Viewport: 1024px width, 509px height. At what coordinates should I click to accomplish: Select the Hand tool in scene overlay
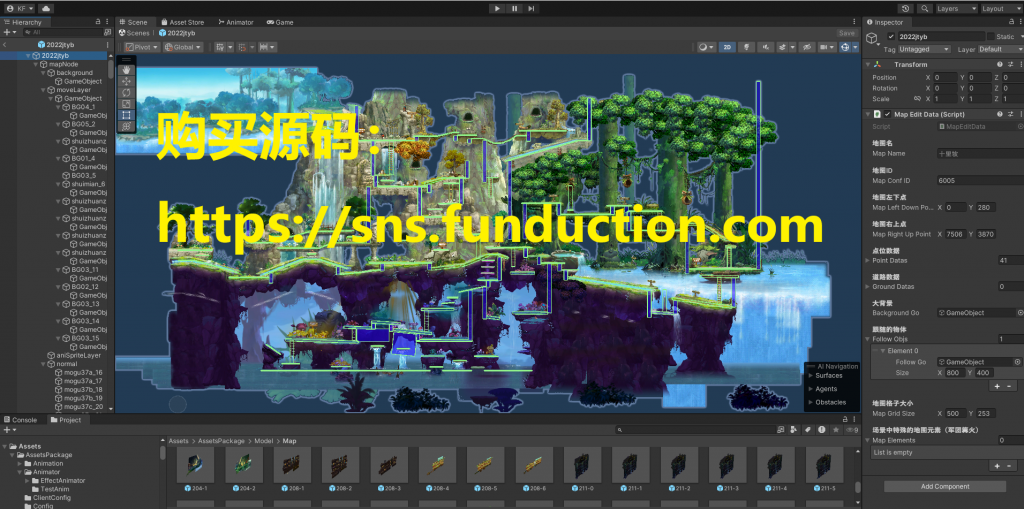(x=127, y=69)
